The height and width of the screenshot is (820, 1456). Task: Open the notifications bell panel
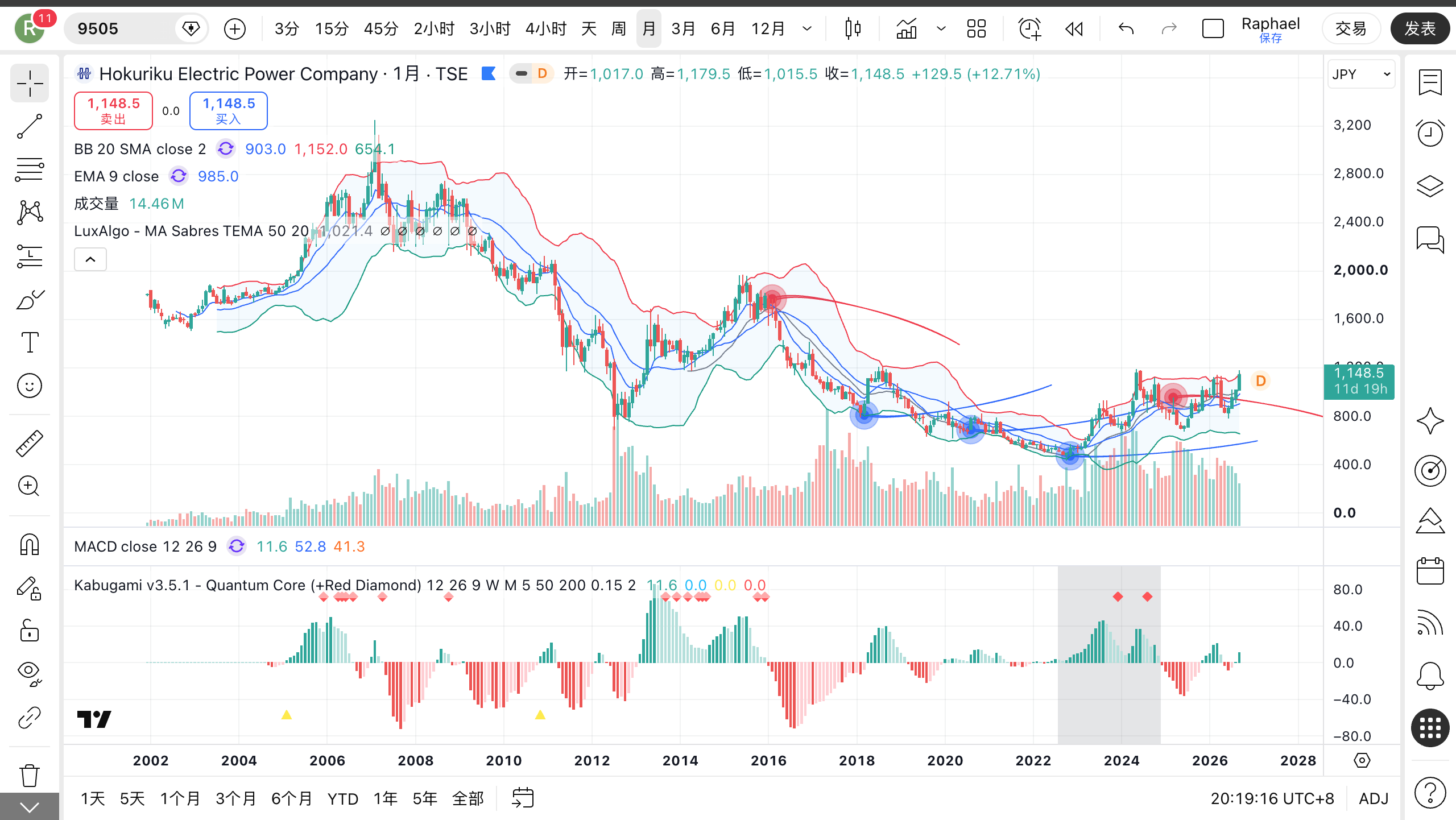(1430, 675)
